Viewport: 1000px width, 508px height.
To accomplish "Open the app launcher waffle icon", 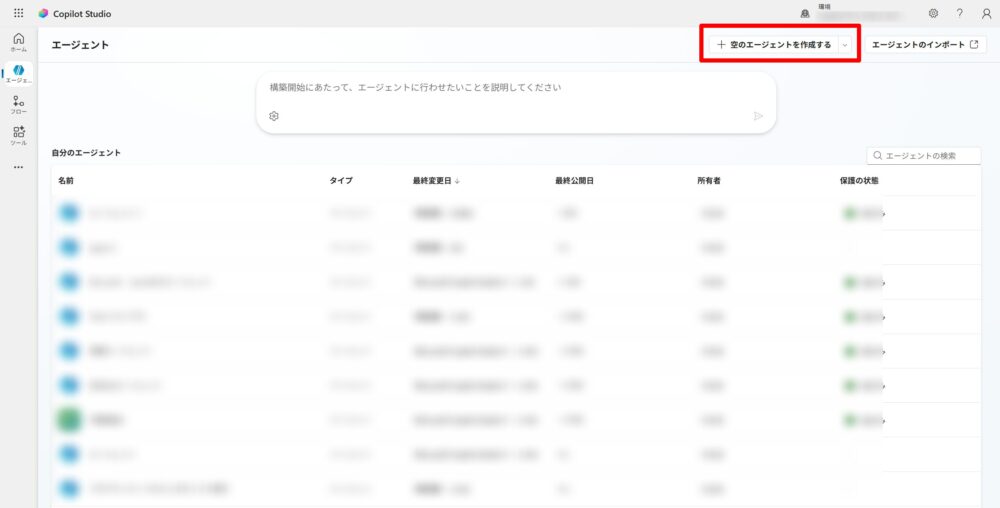I will coord(18,13).
